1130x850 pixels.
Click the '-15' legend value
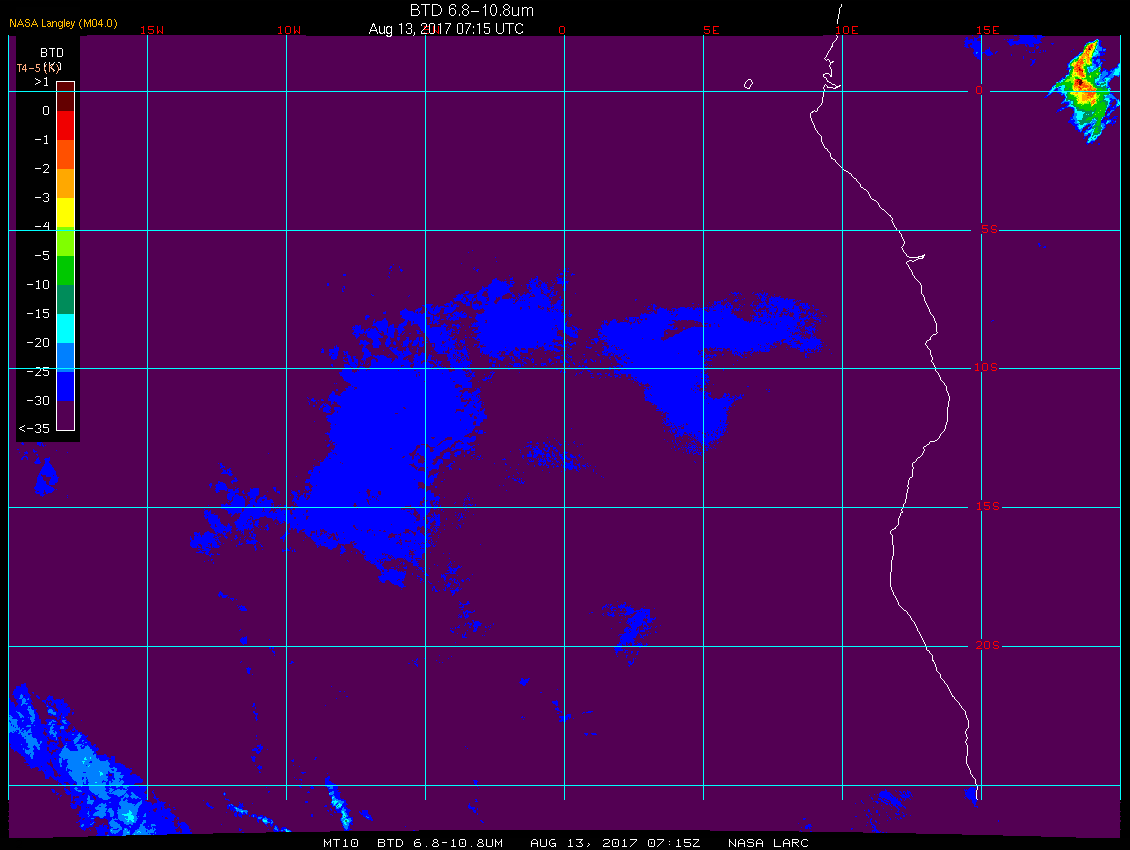[38, 314]
